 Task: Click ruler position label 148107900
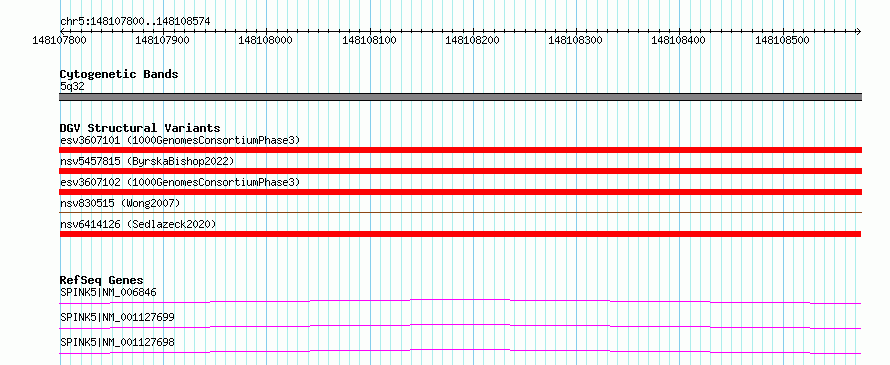(163, 40)
